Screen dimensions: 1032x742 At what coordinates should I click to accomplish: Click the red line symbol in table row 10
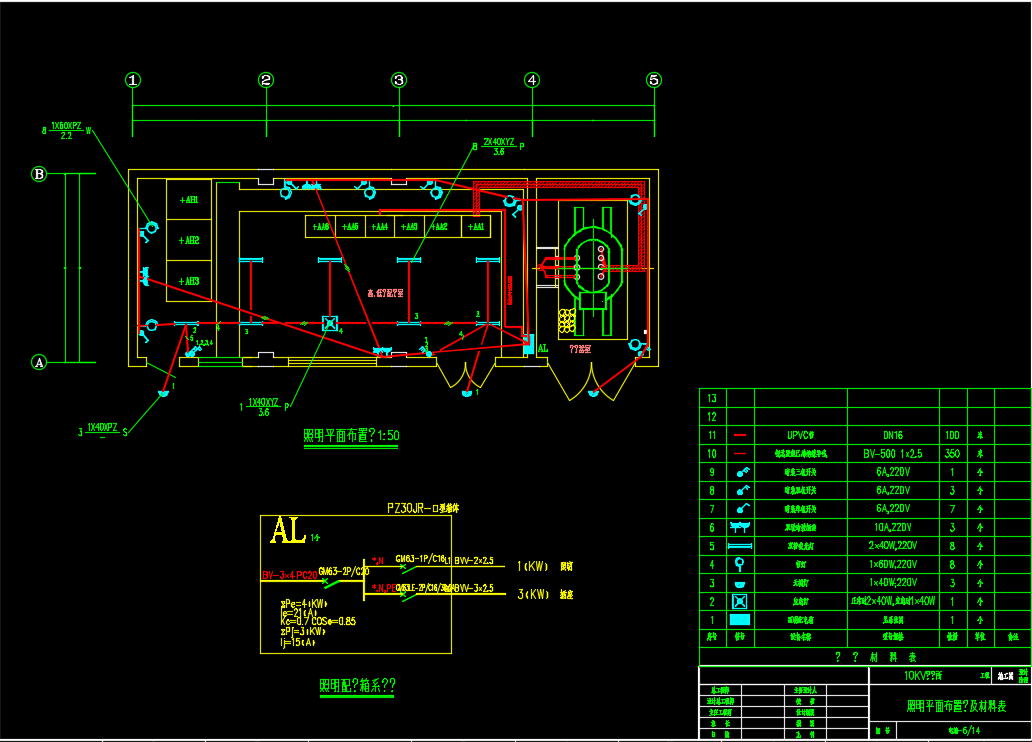pos(740,454)
